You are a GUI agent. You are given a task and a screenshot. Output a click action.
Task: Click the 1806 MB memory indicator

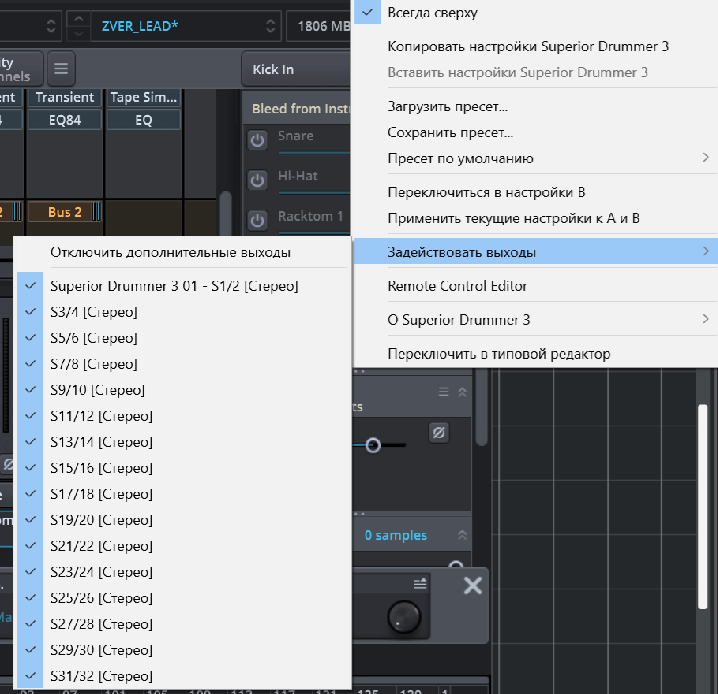click(x=319, y=26)
